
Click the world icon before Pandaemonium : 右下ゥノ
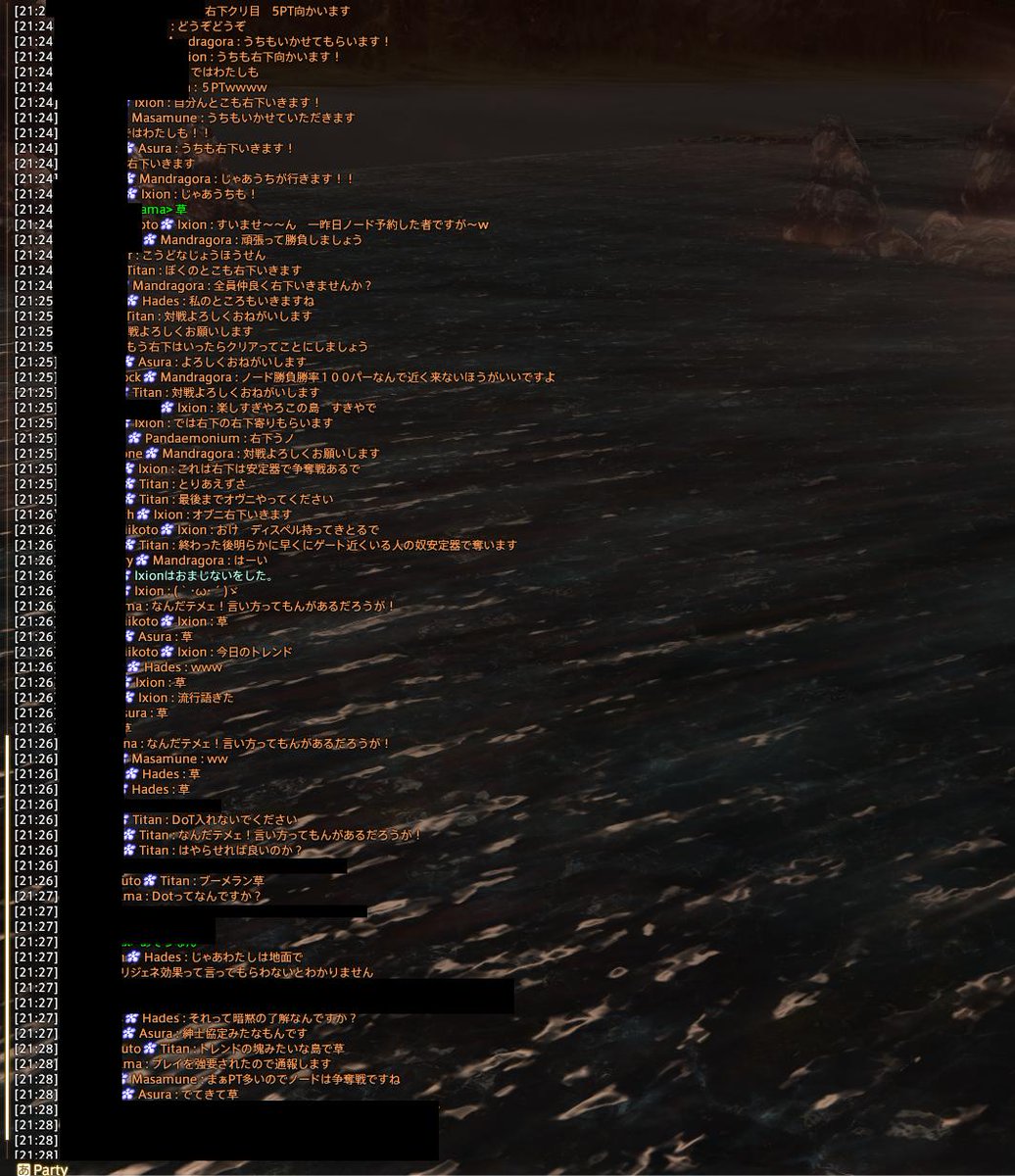pyautogui.click(x=134, y=438)
